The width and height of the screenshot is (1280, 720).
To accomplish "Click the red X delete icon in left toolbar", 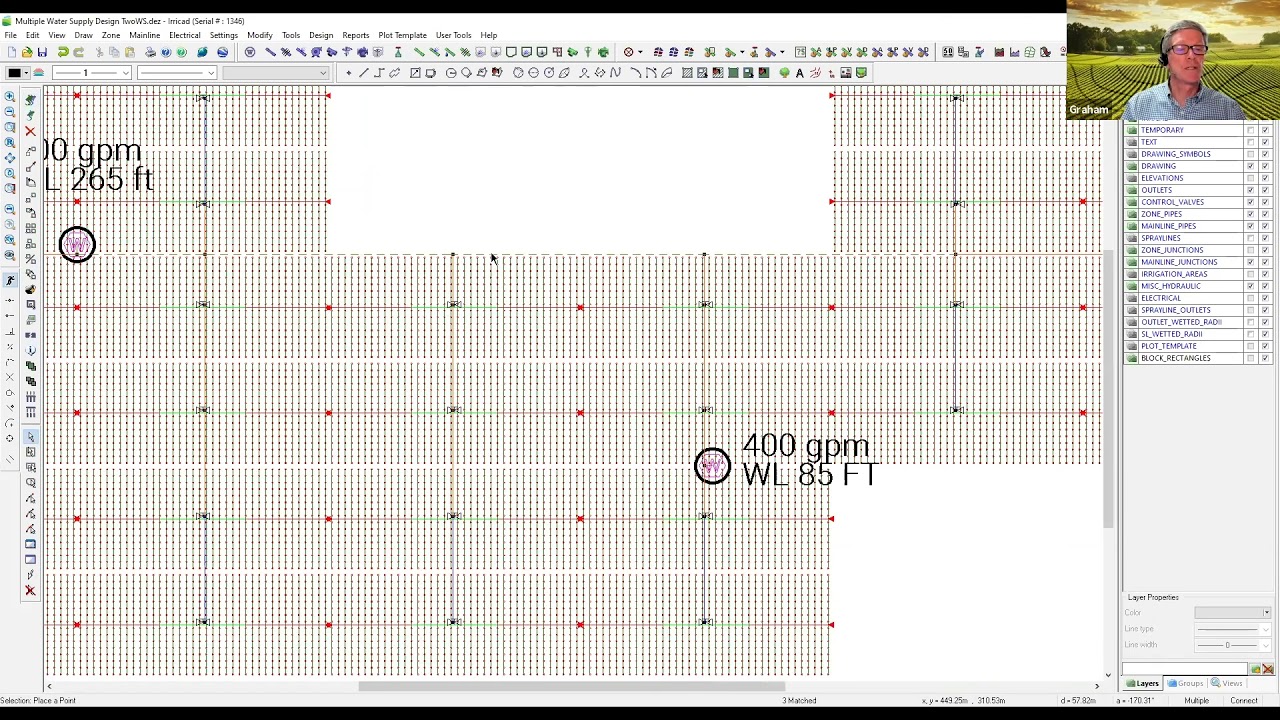I will pyautogui.click(x=30, y=131).
